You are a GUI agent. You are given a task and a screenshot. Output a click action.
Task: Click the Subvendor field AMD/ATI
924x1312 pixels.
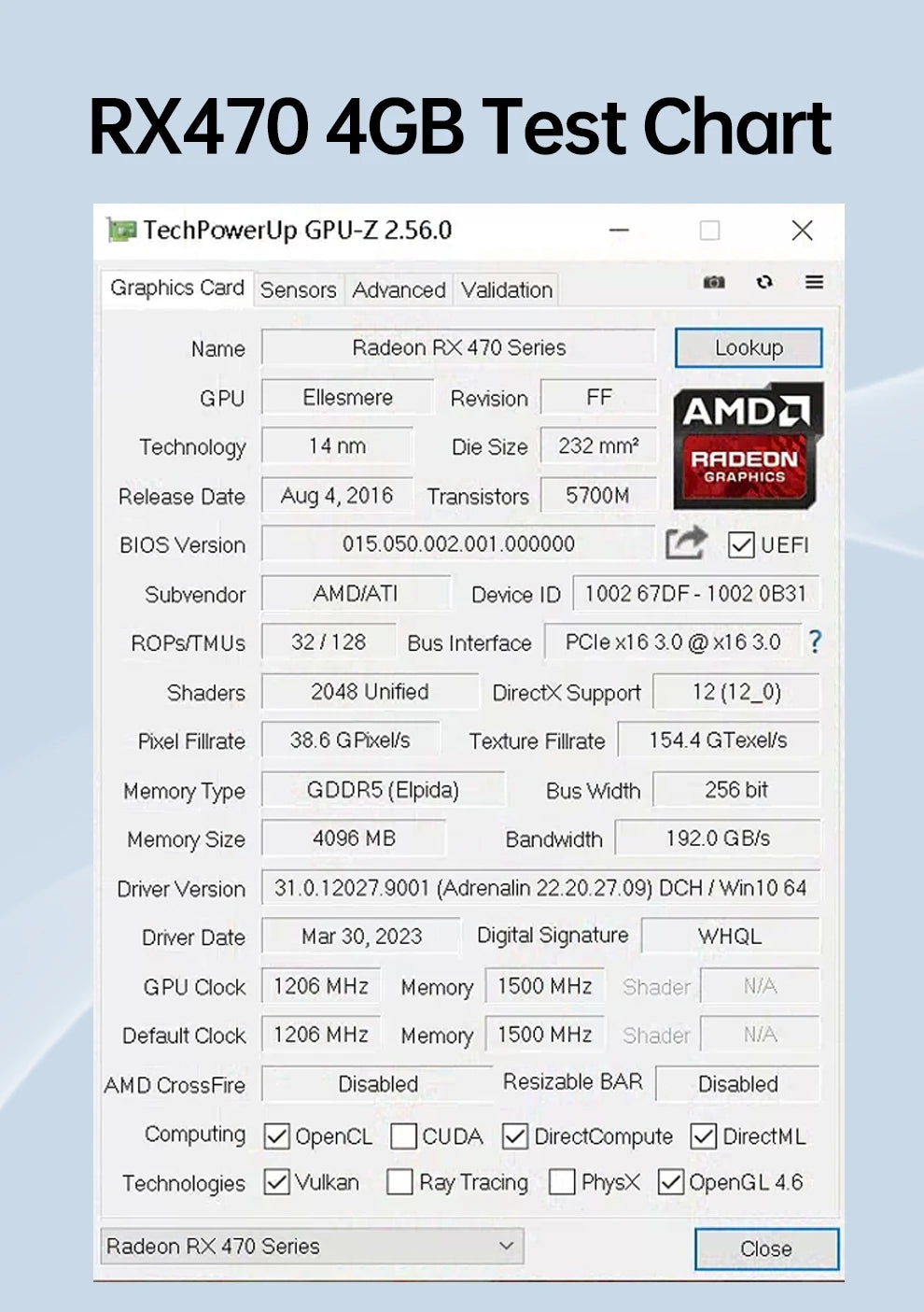point(356,593)
